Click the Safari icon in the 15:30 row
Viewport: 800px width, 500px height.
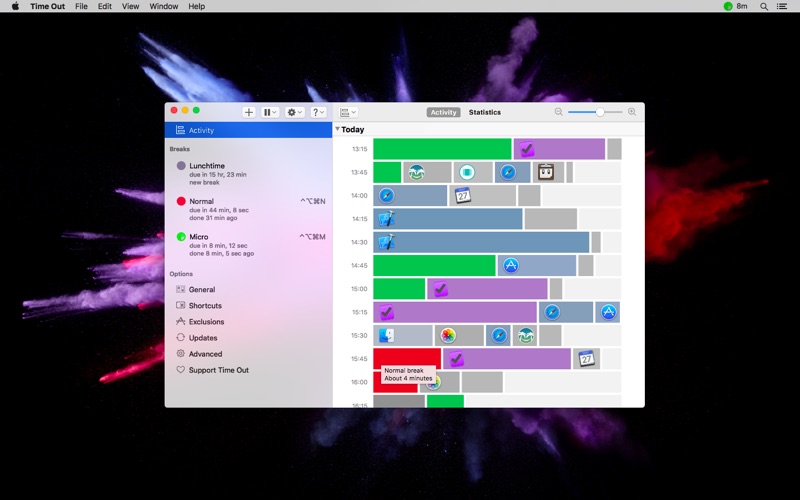click(499, 335)
